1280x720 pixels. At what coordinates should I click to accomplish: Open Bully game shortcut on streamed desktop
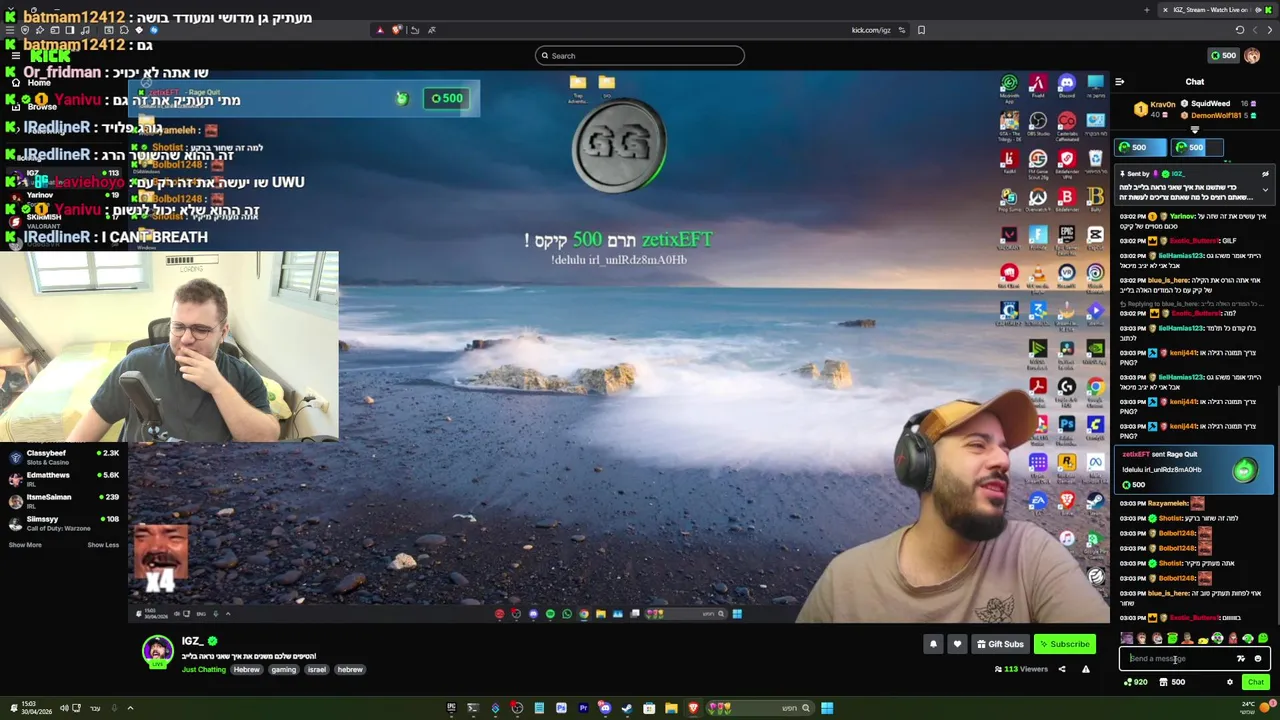pos(1096,196)
